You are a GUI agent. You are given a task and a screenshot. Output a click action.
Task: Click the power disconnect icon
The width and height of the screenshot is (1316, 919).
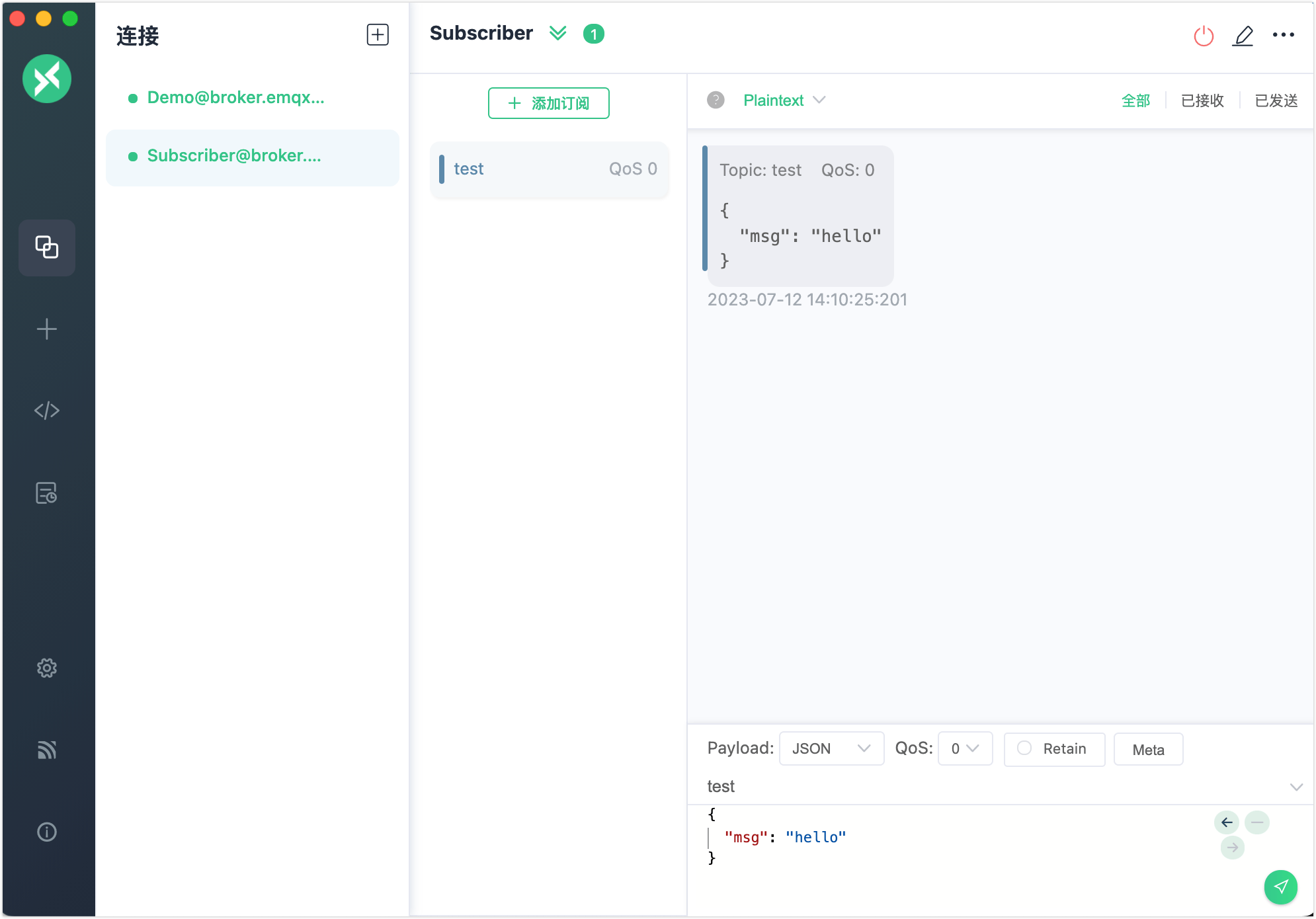1203,36
